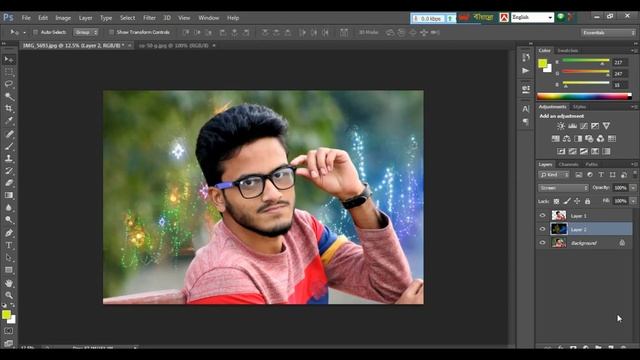This screenshot has height=360, width=640.
Task: Open the Essentials workspace dropdown
Action: tap(608, 33)
